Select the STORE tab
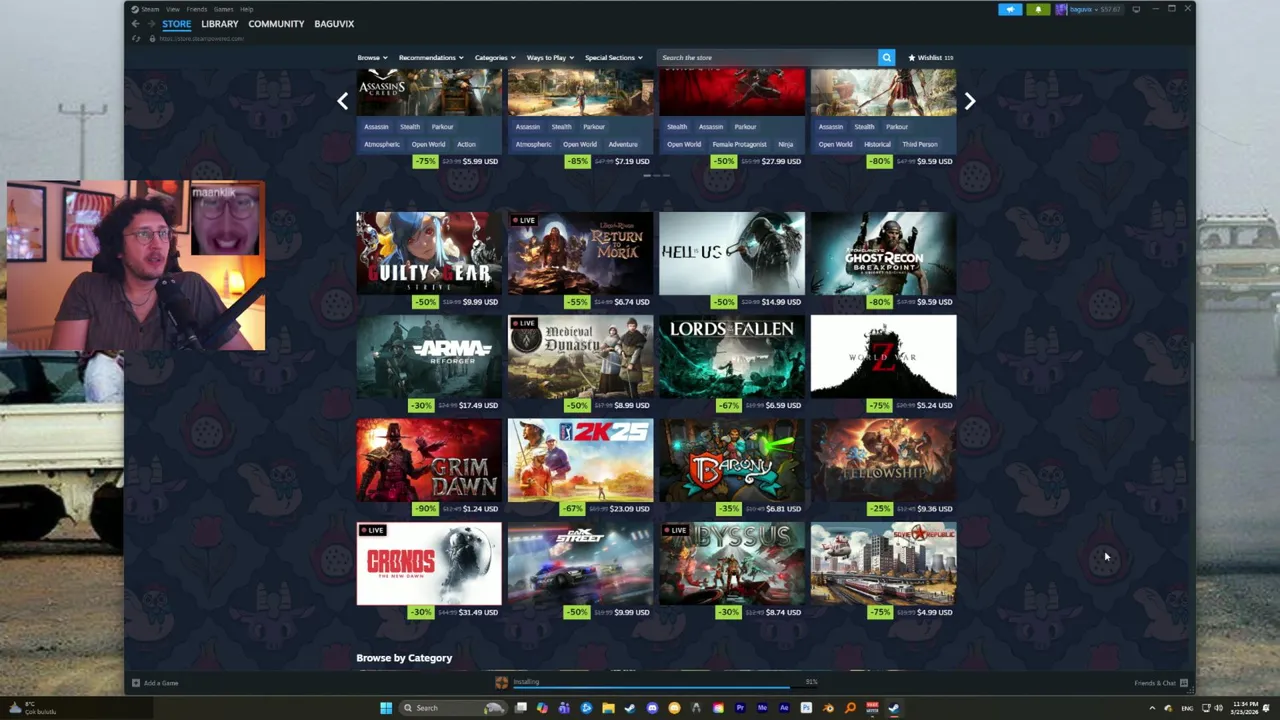 [x=176, y=23]
